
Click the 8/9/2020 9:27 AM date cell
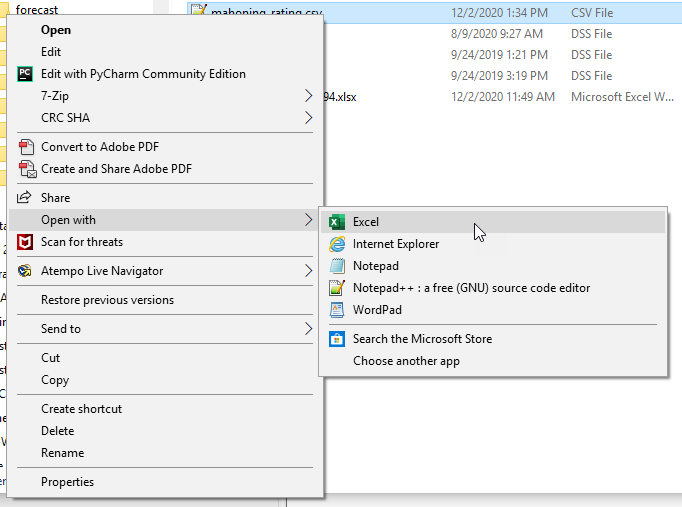tap(497, 33)
